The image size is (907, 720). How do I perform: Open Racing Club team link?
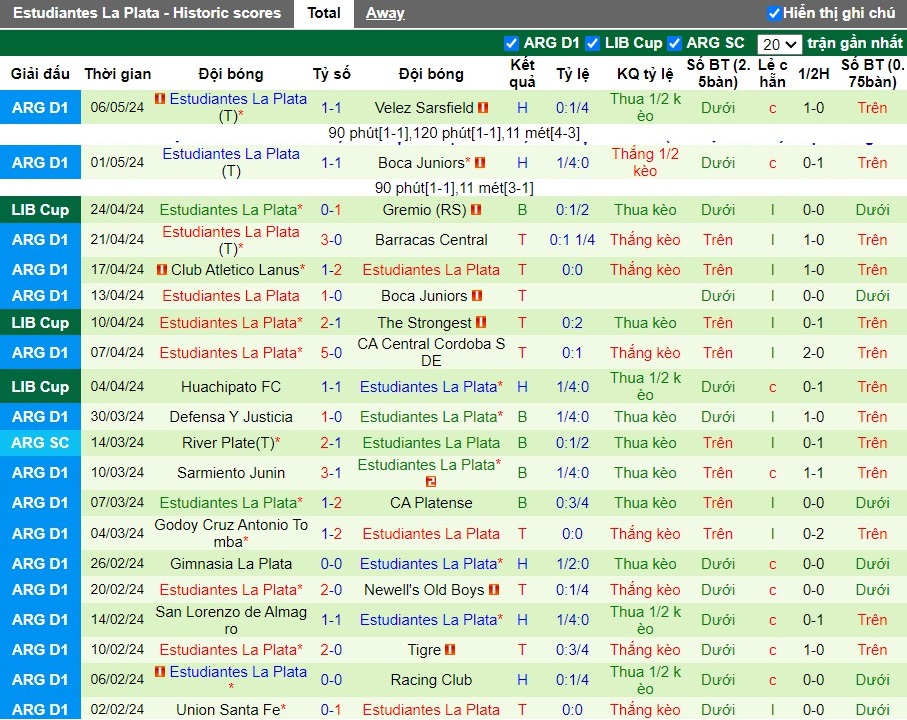click(431, 680)
